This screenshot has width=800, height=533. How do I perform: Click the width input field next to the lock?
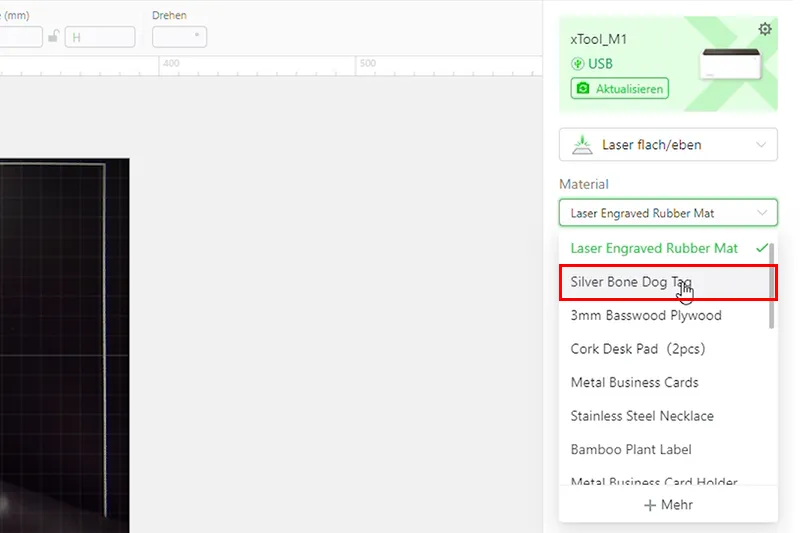tap(20, 37)
